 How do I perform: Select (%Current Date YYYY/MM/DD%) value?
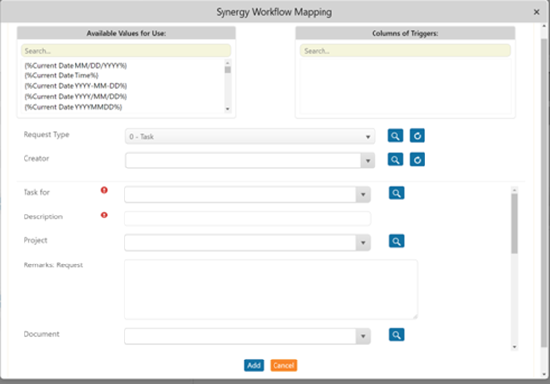click(x=76, y=96)
